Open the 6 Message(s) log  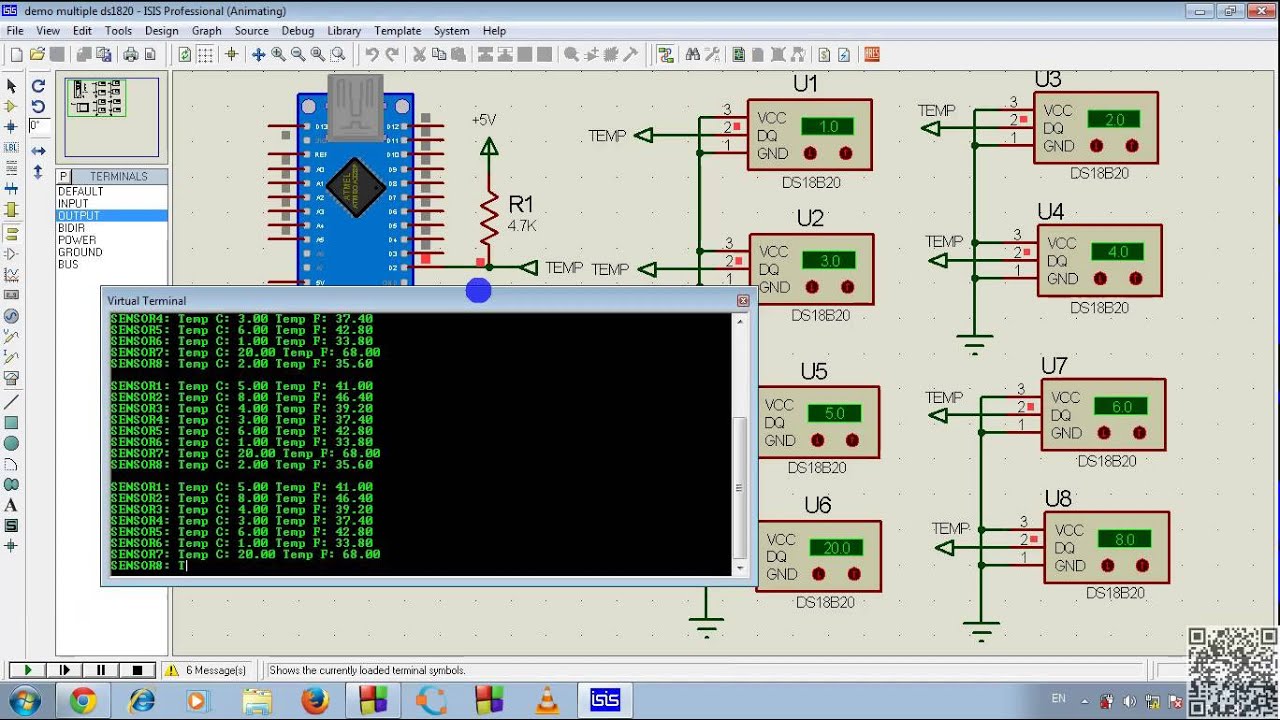tap(206, 670)
